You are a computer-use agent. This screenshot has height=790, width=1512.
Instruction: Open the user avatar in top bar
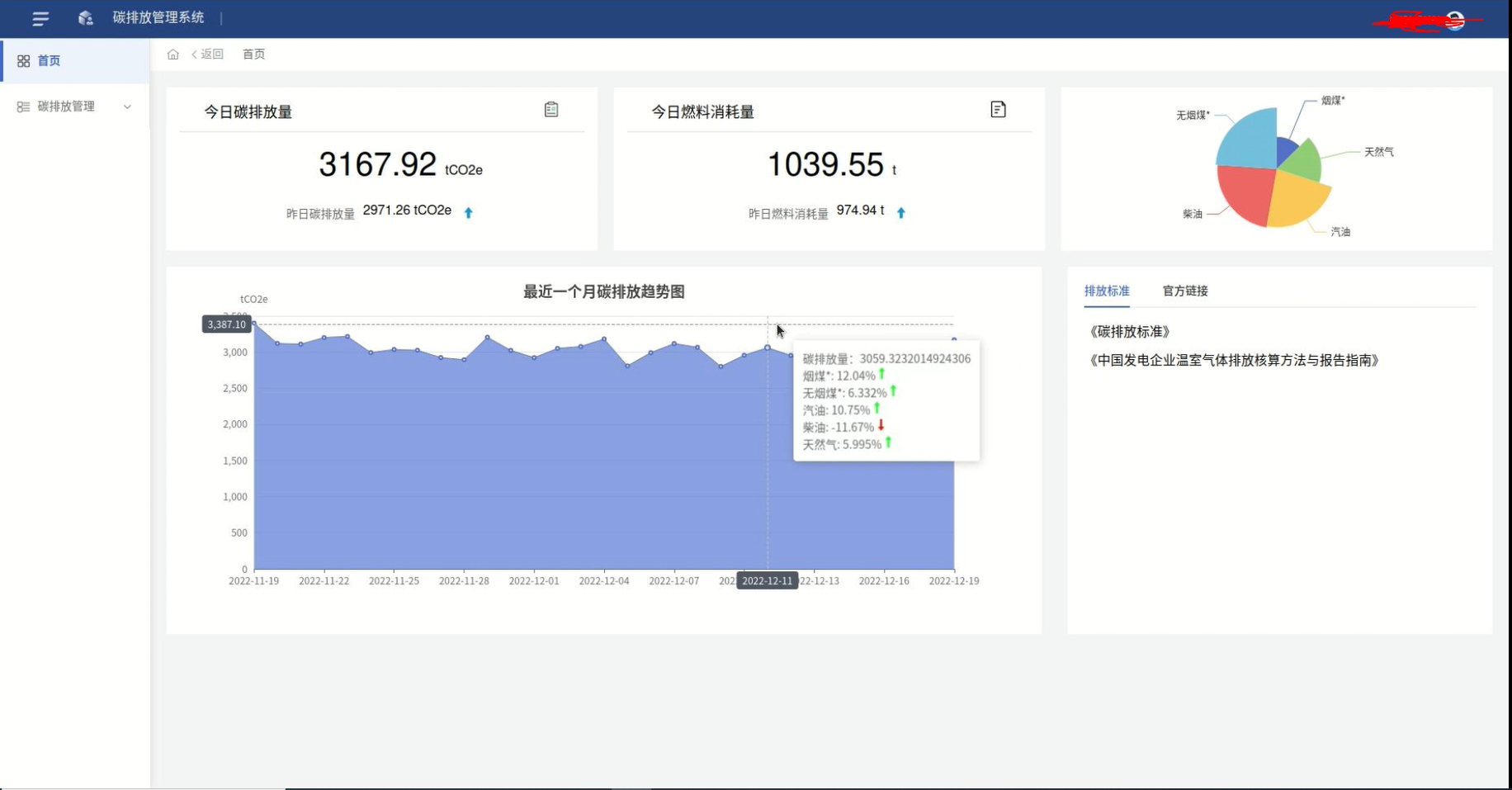pyautogui.click(x=1455, y=21)
